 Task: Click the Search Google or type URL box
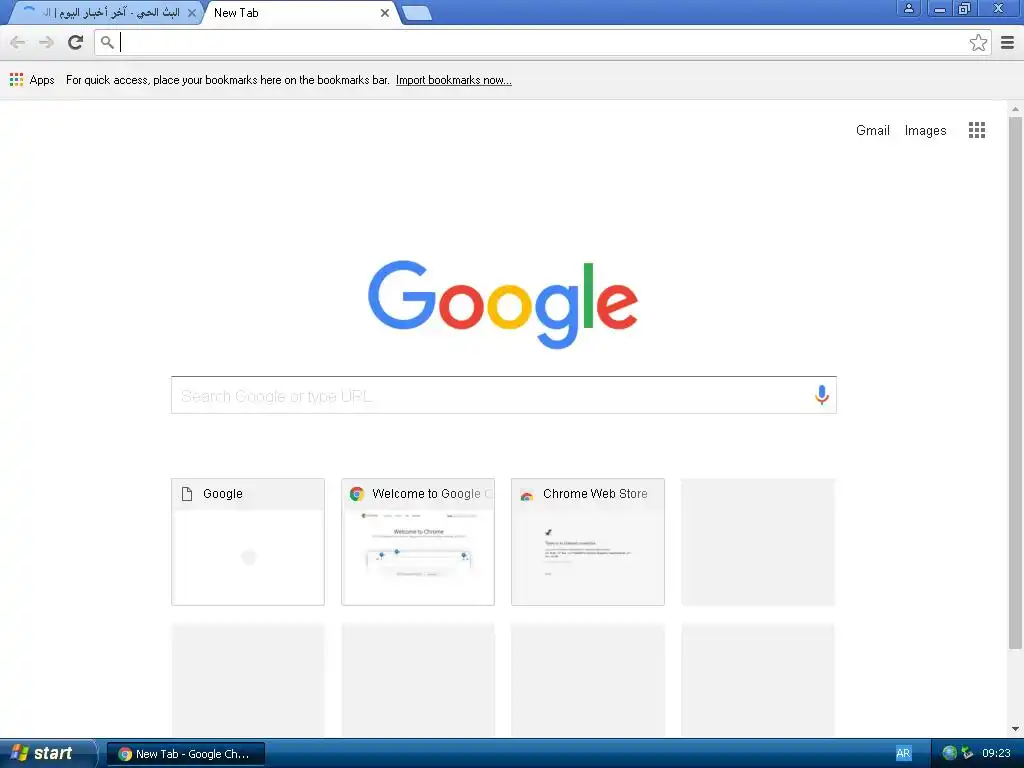tap(504, 395)
